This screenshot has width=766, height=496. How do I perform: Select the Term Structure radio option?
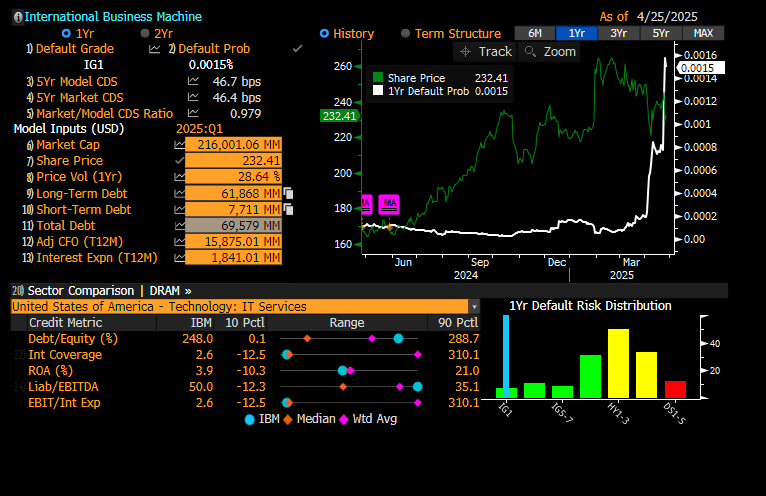405,33
